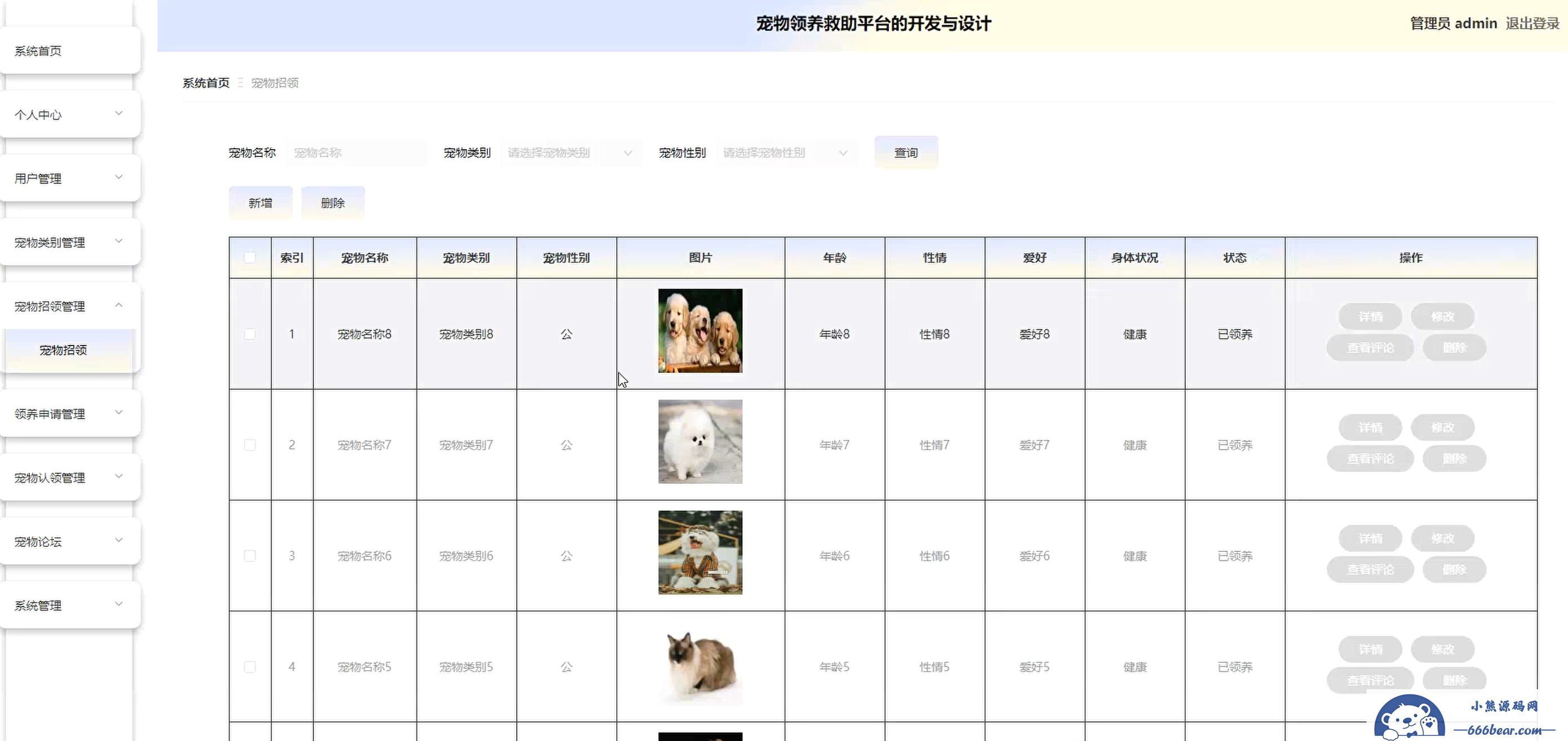Viewport: 1568px width, 741px height.
Task: Expand the 领养申请管理 menu chevron
Action: pyautogui.click(x=119, y=413)
